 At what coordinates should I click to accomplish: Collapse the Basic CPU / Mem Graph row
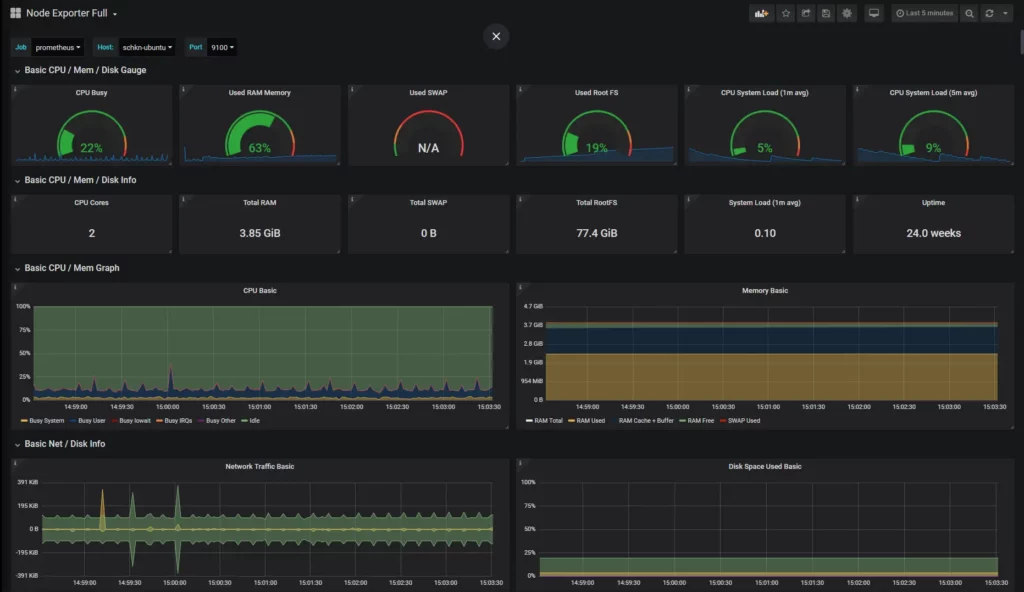coord(73,267)
